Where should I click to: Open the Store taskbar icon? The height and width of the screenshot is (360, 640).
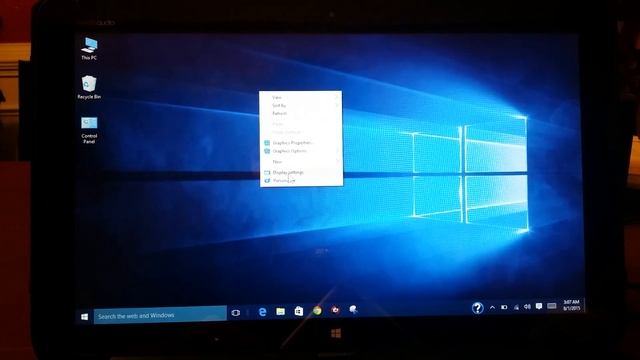click(299, 311)
